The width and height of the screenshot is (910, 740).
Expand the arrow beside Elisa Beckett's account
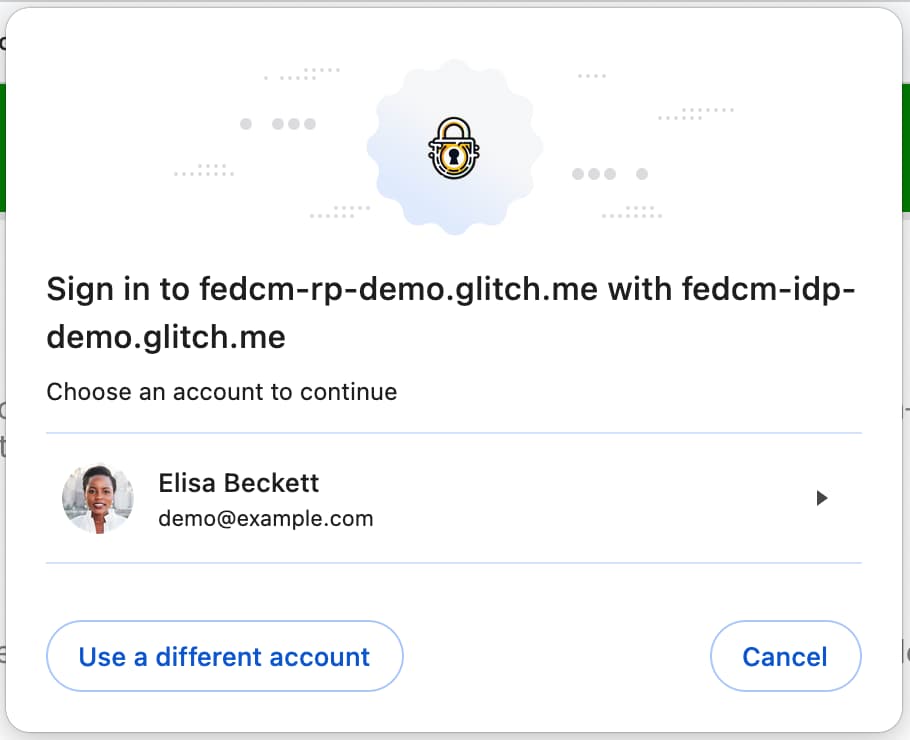coord(822,498)
